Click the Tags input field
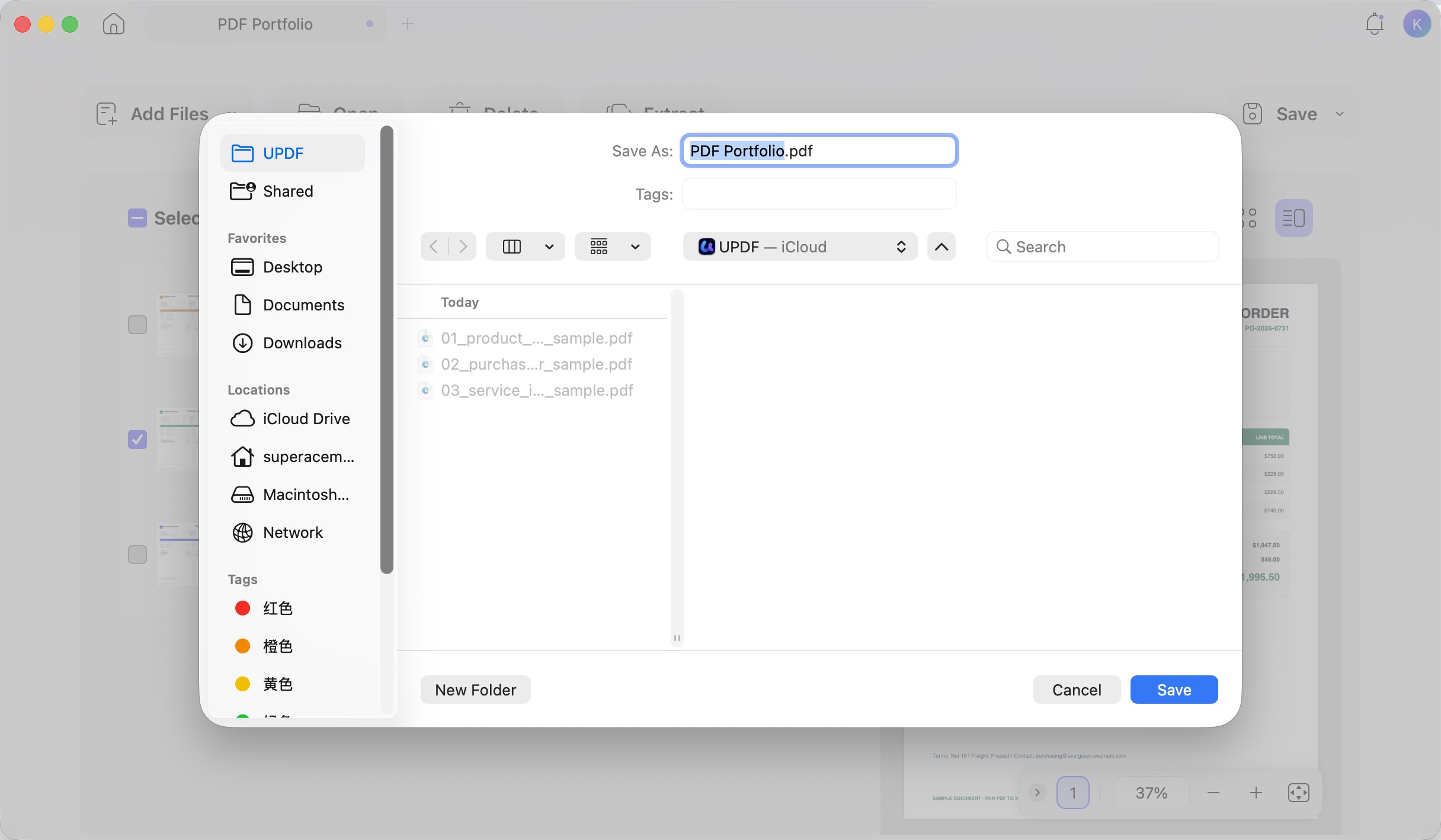The image size is (1441, 840). coord(819,194)
